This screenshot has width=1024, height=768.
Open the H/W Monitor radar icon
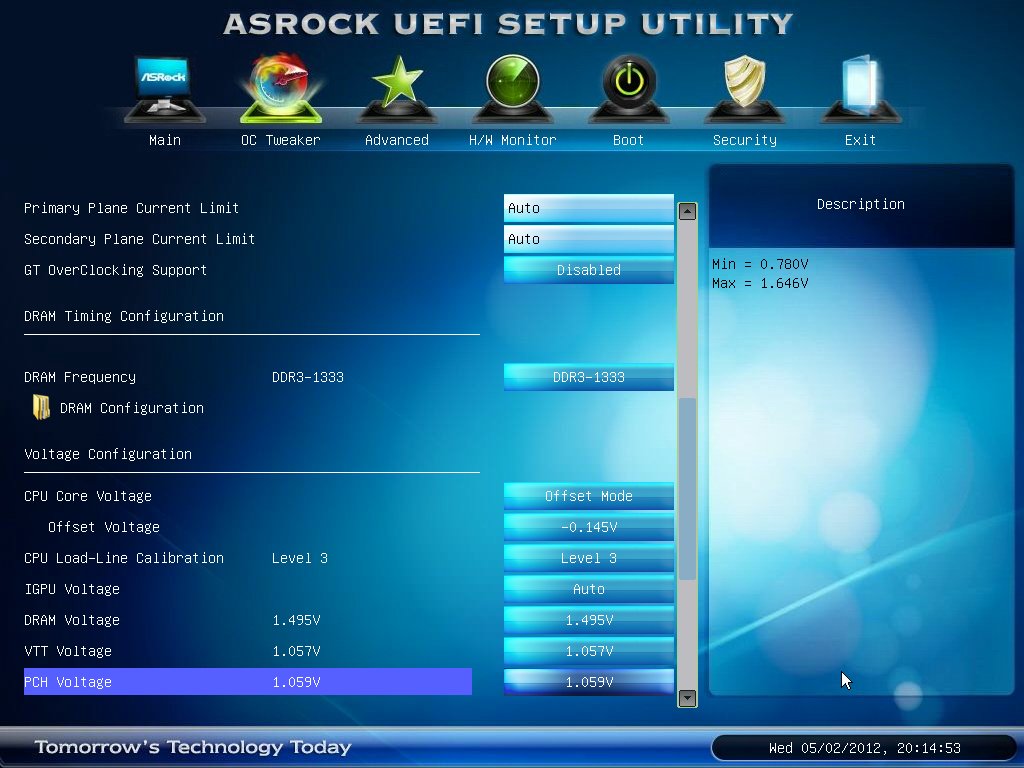[x=513, y=88]
